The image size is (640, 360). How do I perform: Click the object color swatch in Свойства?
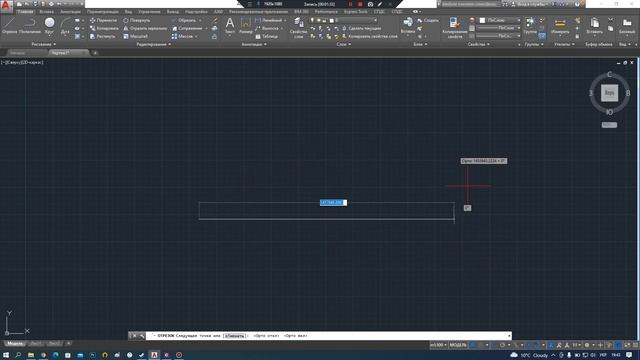point(482,20)
